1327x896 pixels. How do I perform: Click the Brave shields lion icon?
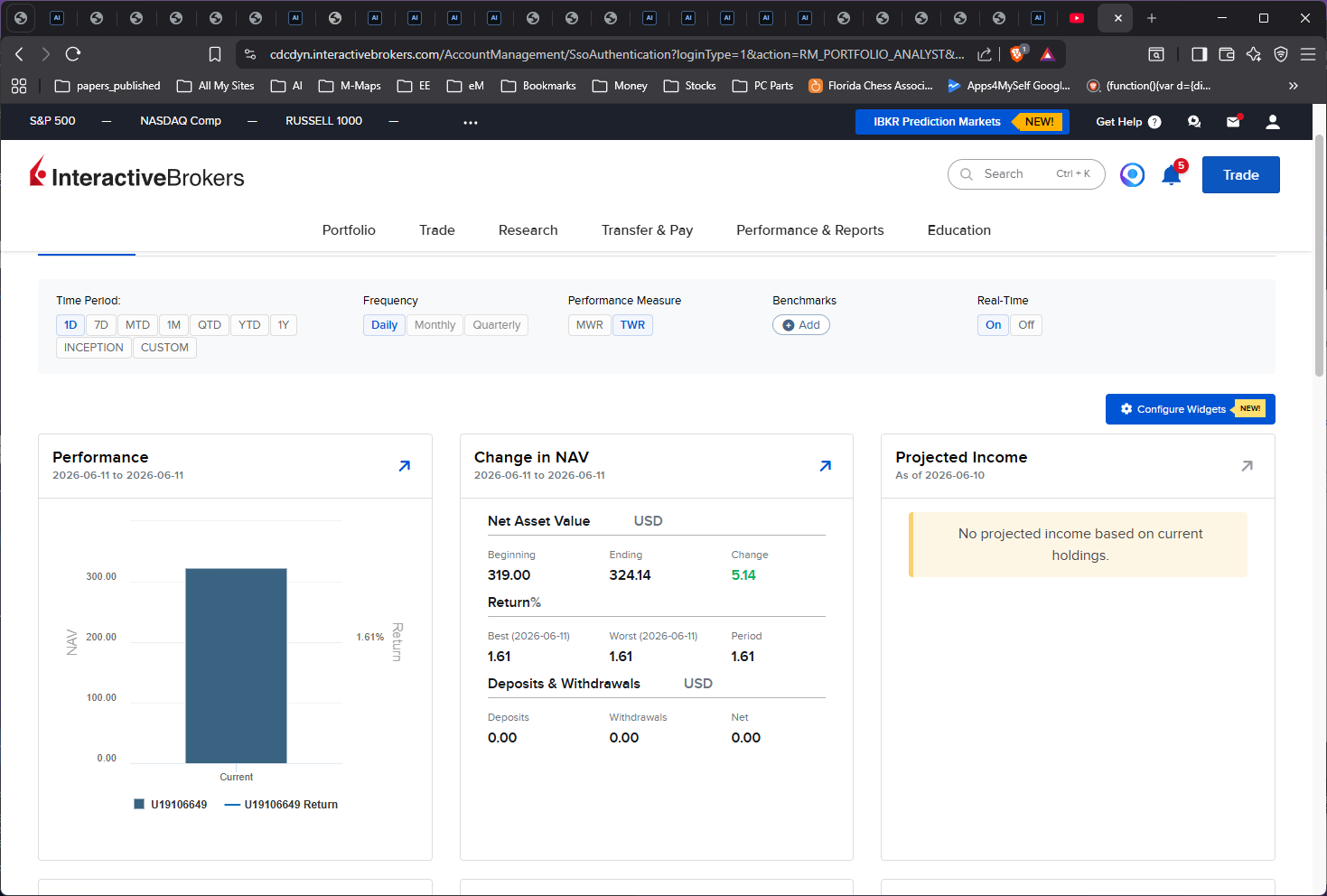[1017, 54]
